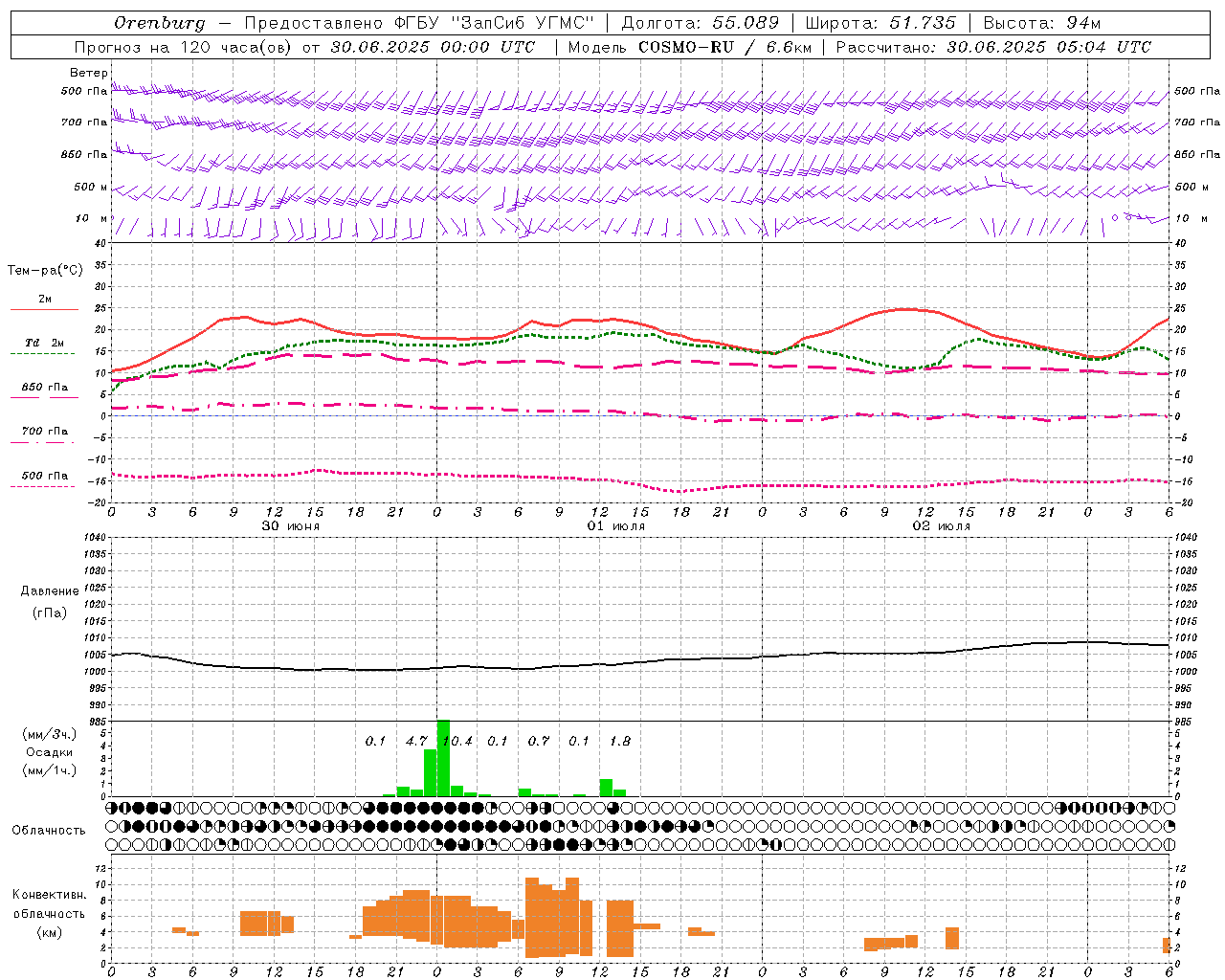Click the 850 гПа temperature legend entry

click(44, 388)
